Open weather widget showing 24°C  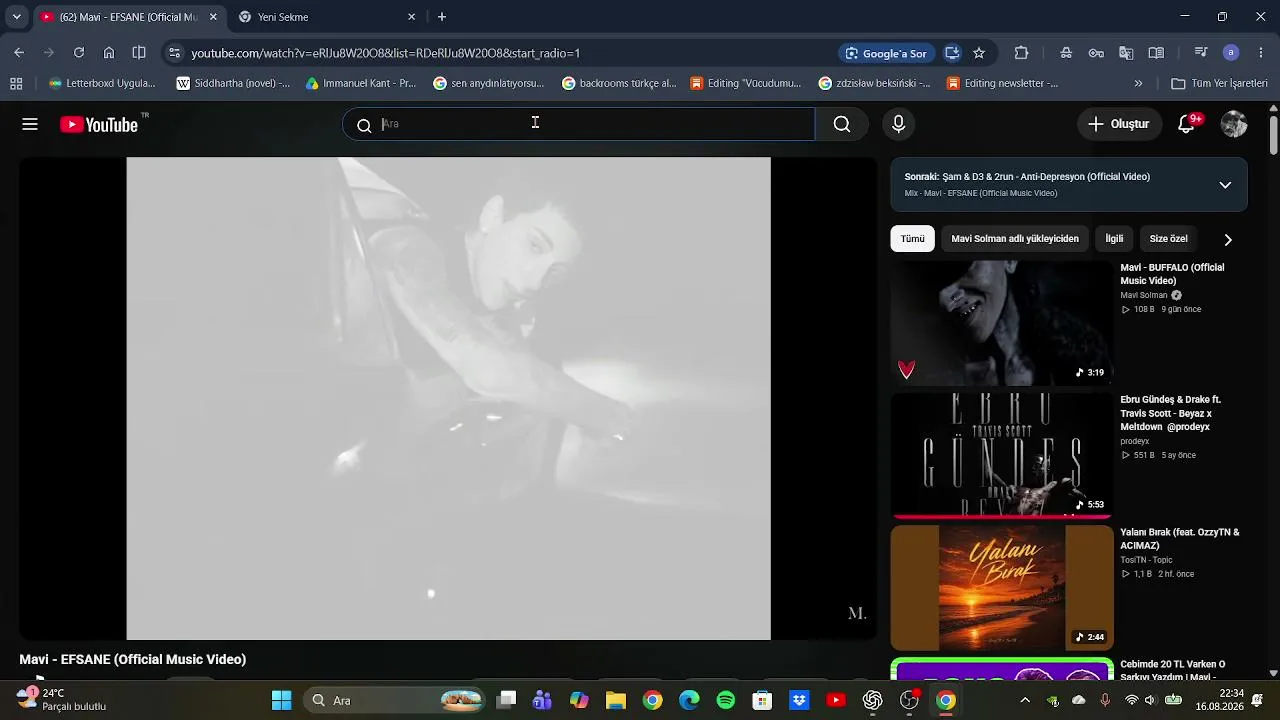[62, 699]
